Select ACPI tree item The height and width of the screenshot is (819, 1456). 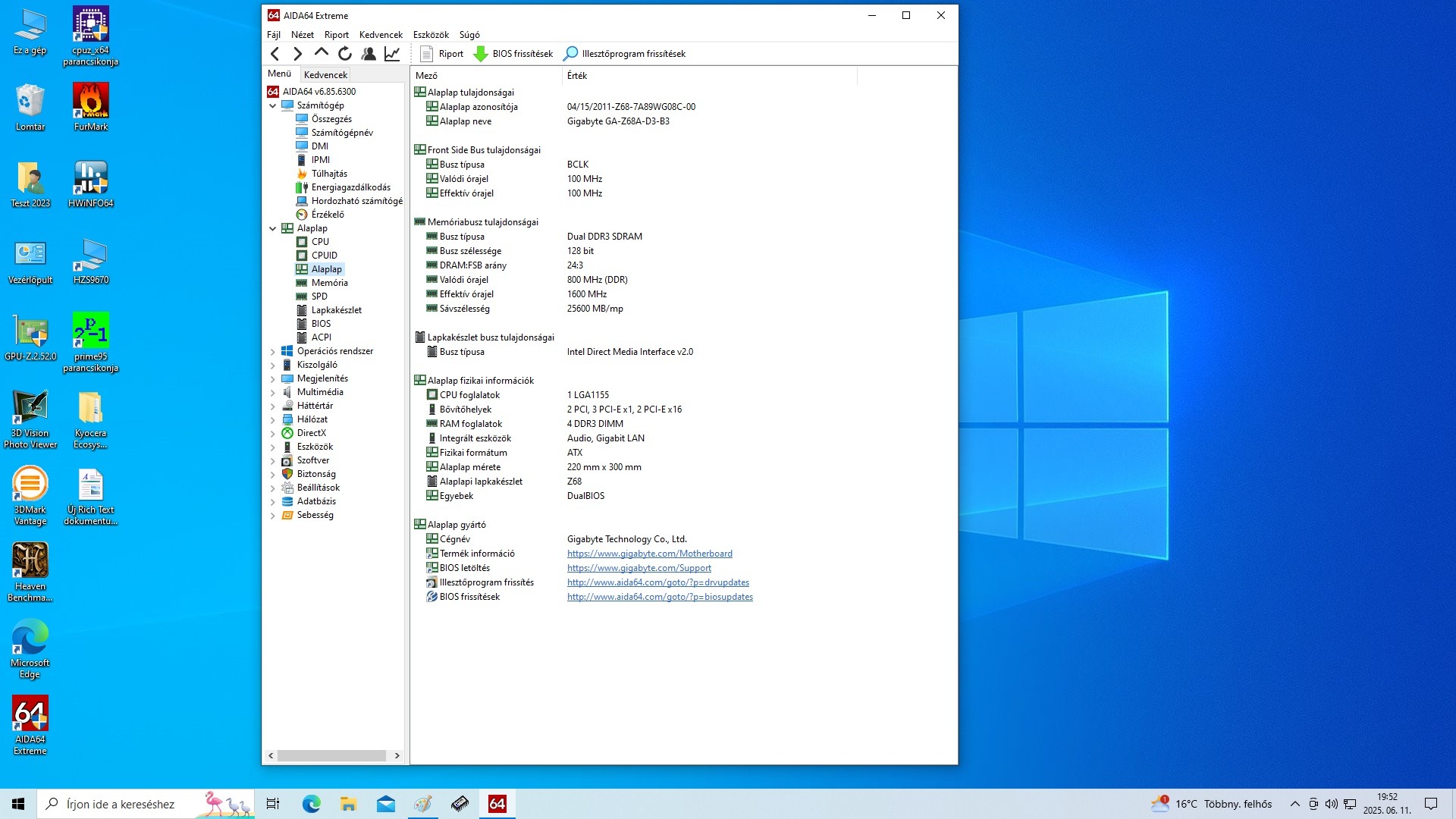(321, 337)
